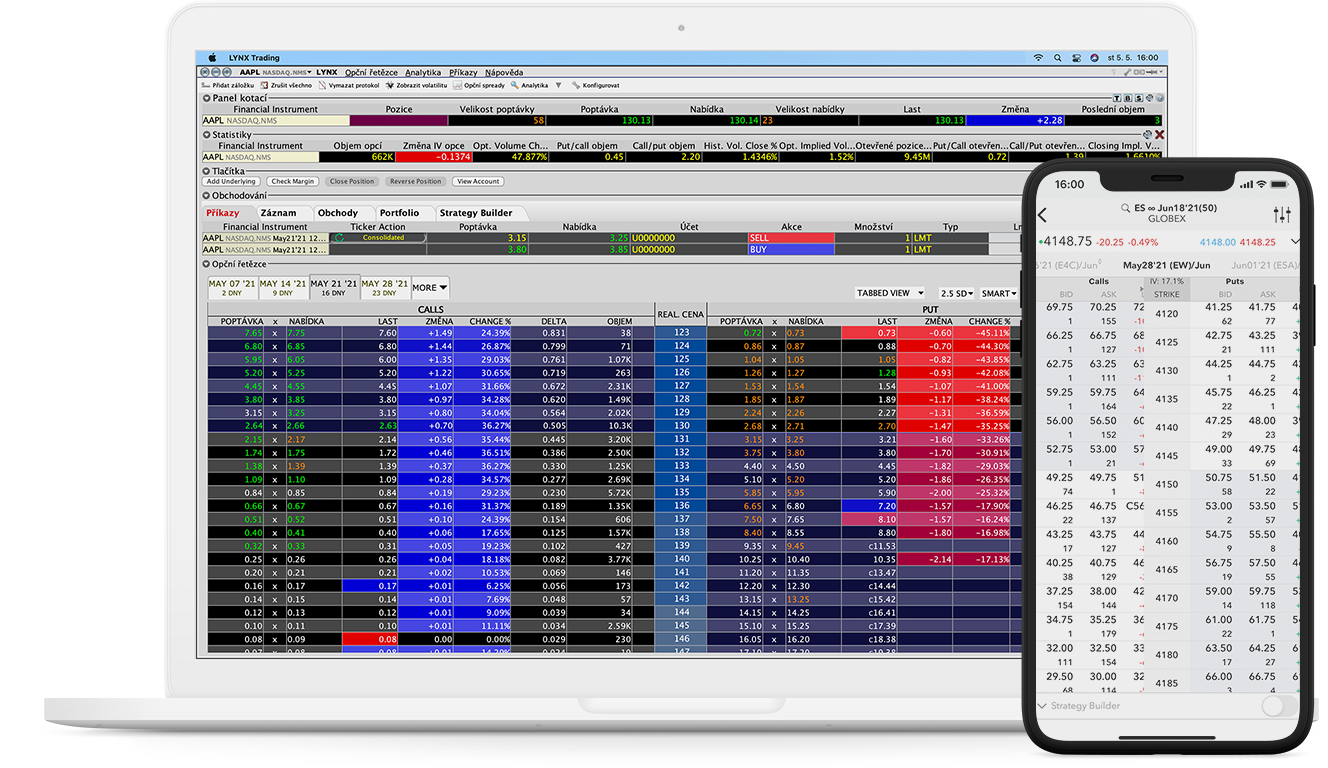Collapse the Opční řetězce section
This screenshot has width=1328, height=768.
(x=207, y=264)
